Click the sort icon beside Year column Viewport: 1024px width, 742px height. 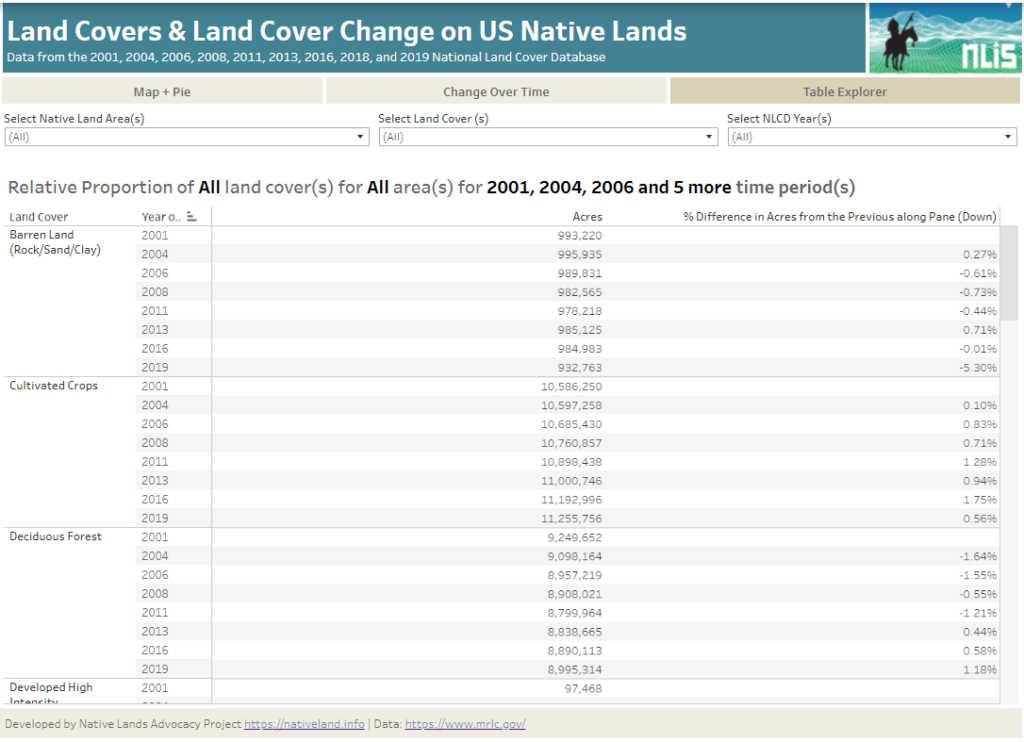(x=191, y=216)
